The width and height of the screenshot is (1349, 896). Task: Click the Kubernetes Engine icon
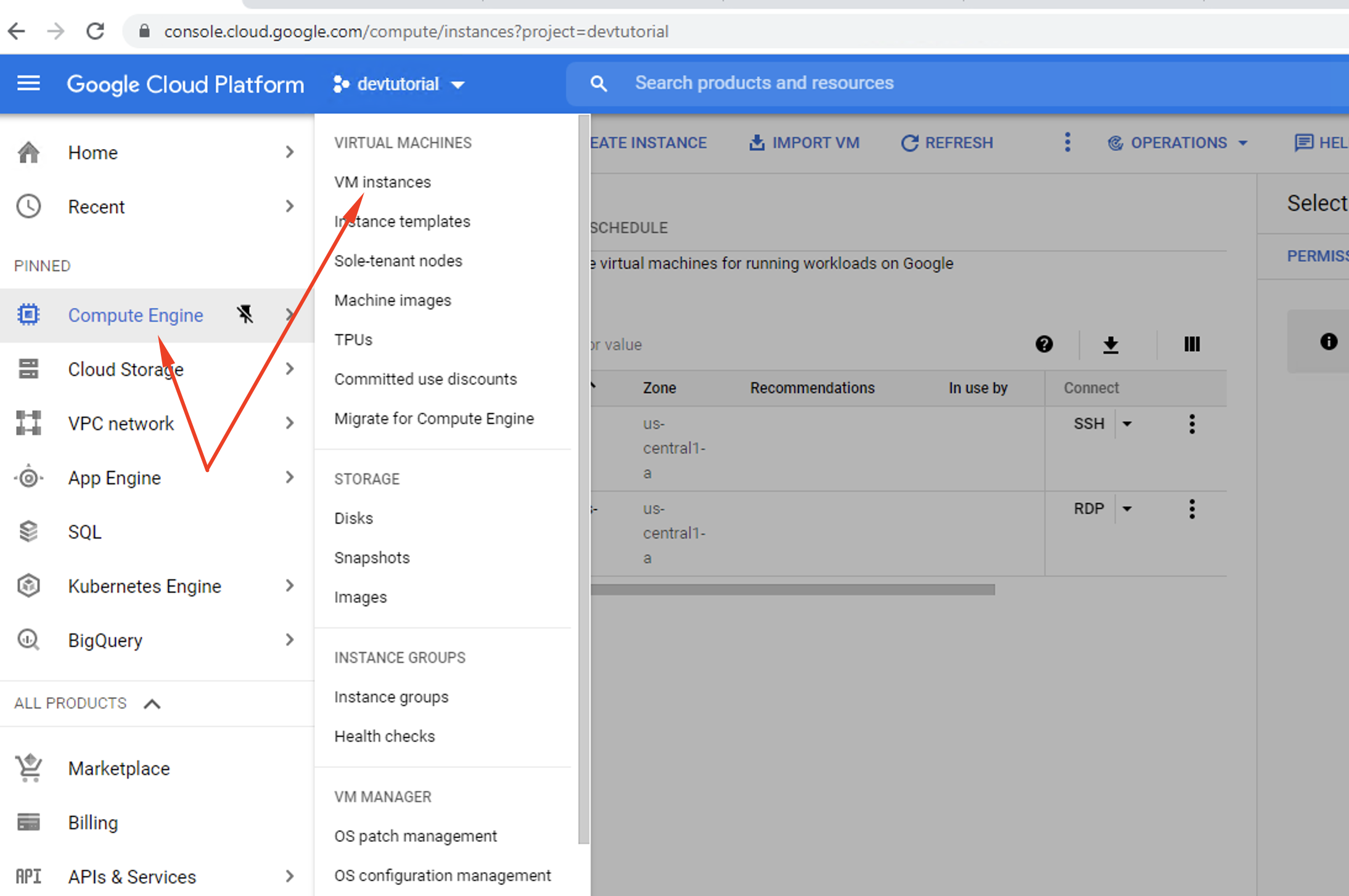(28, 585)
